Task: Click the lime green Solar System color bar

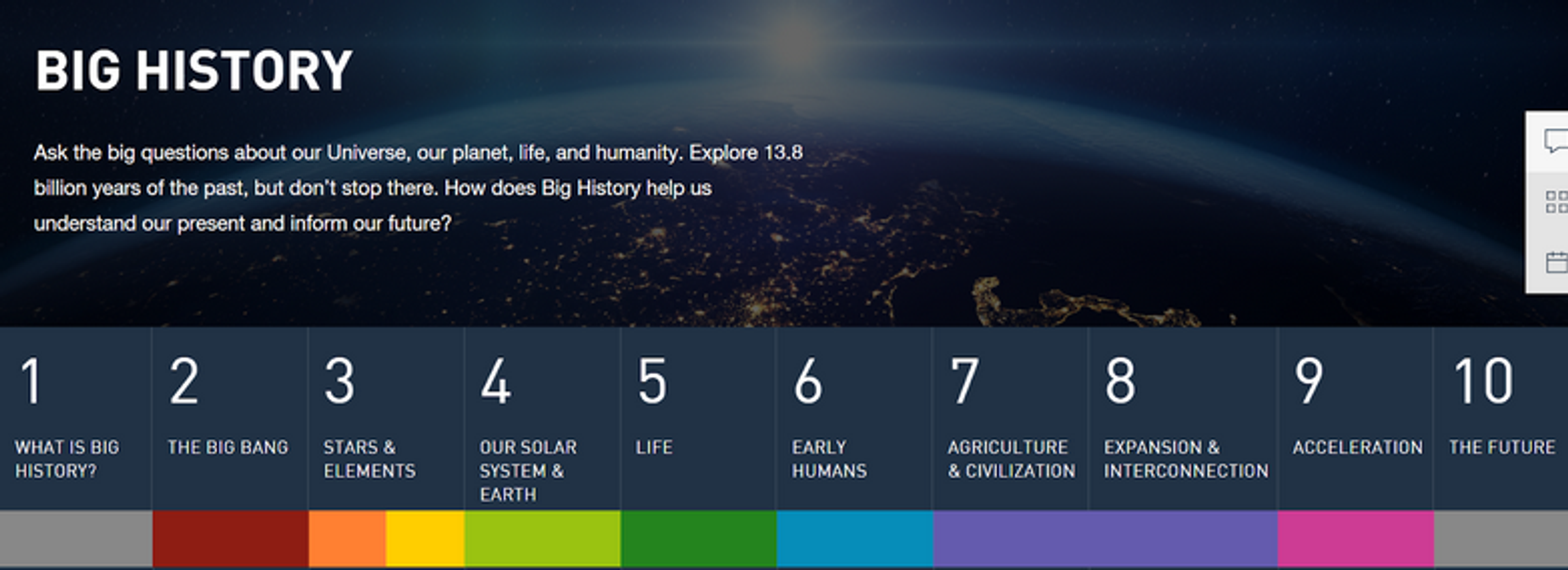Action: tap(542, 539)
